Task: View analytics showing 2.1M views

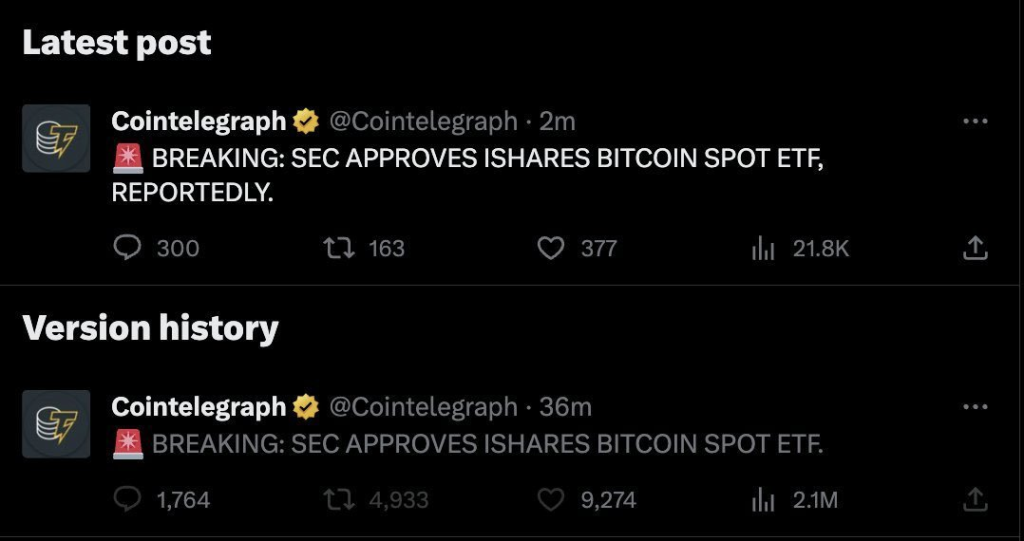Action: [x=763, y=500]
